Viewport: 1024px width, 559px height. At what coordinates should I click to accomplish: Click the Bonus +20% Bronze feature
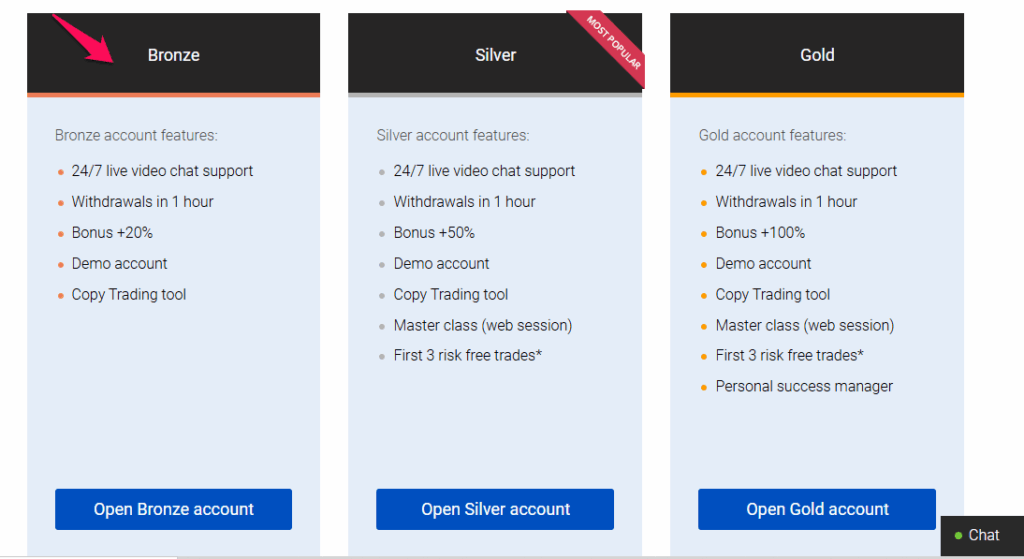point(112,232)
